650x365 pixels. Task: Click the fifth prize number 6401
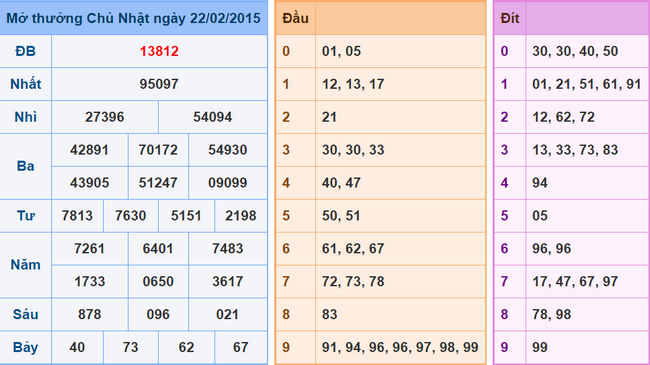158,248
